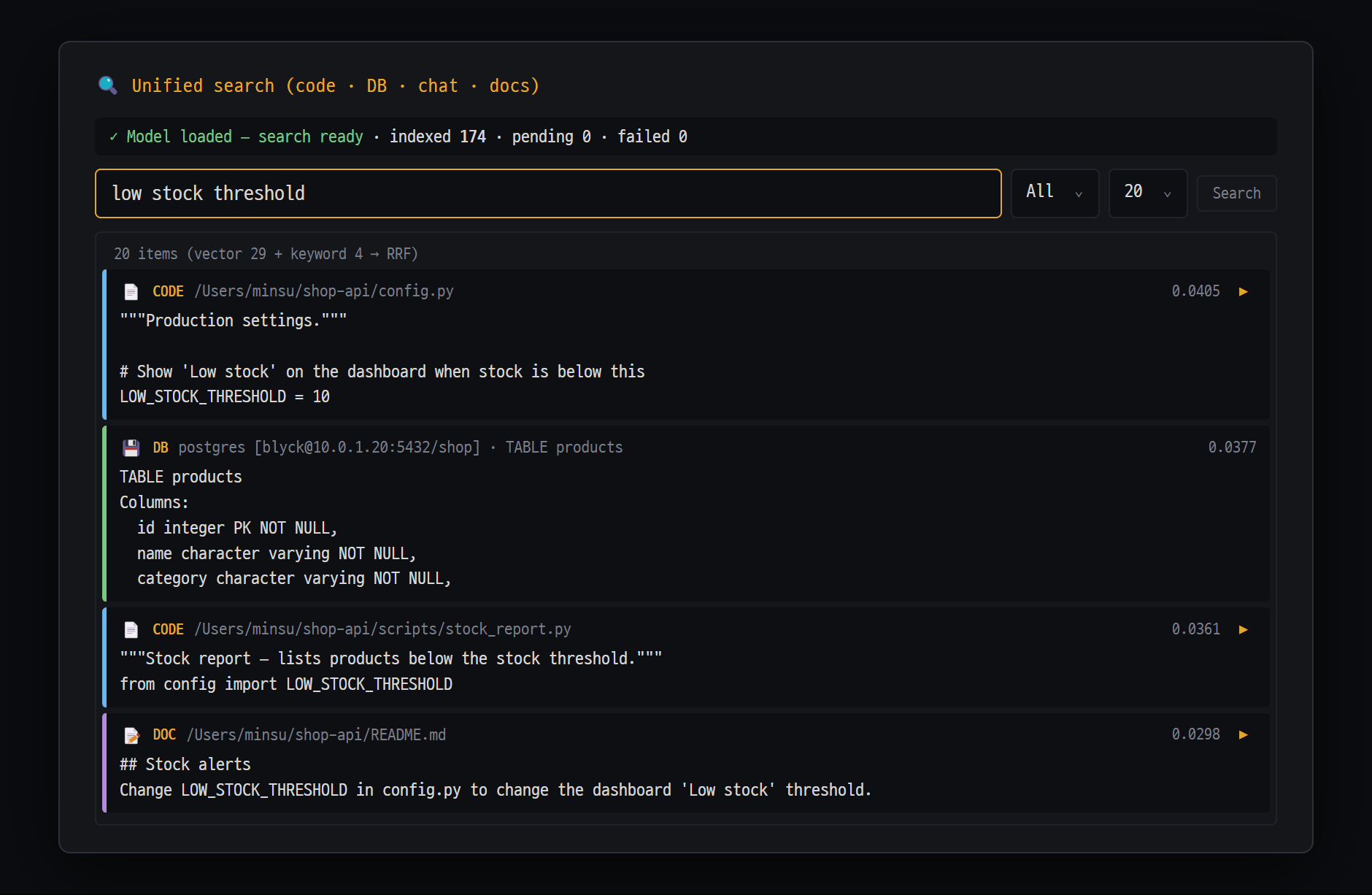1372x895 pixels.
Task: Click the path /Users/minsu/shop-api/README.md
Action: pos(316,735)
